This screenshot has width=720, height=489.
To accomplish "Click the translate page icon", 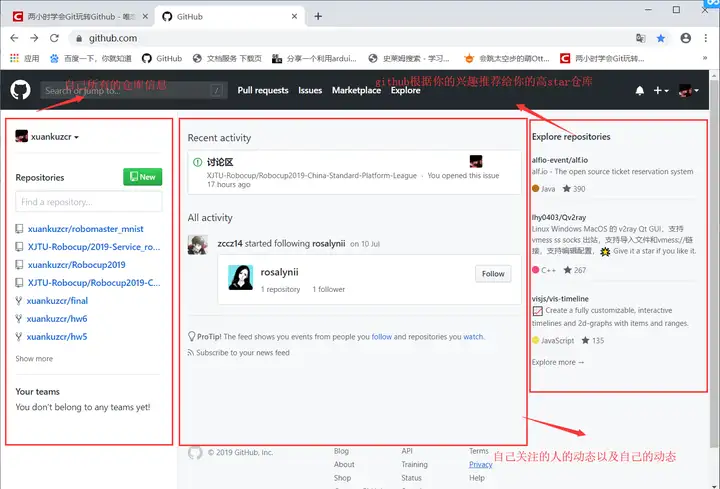I will (641, 38).
